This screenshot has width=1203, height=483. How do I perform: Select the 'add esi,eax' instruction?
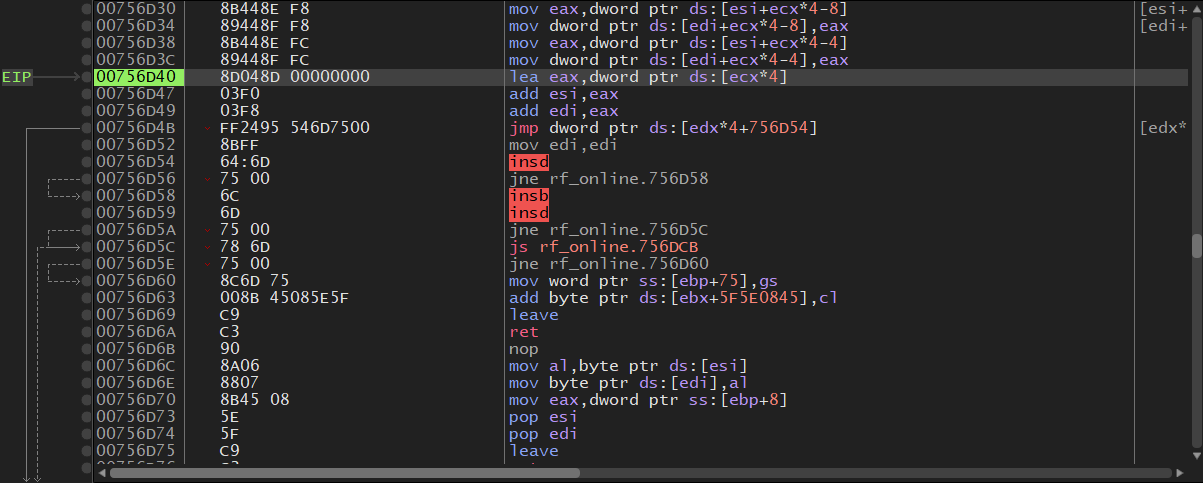tap(564, 94)
